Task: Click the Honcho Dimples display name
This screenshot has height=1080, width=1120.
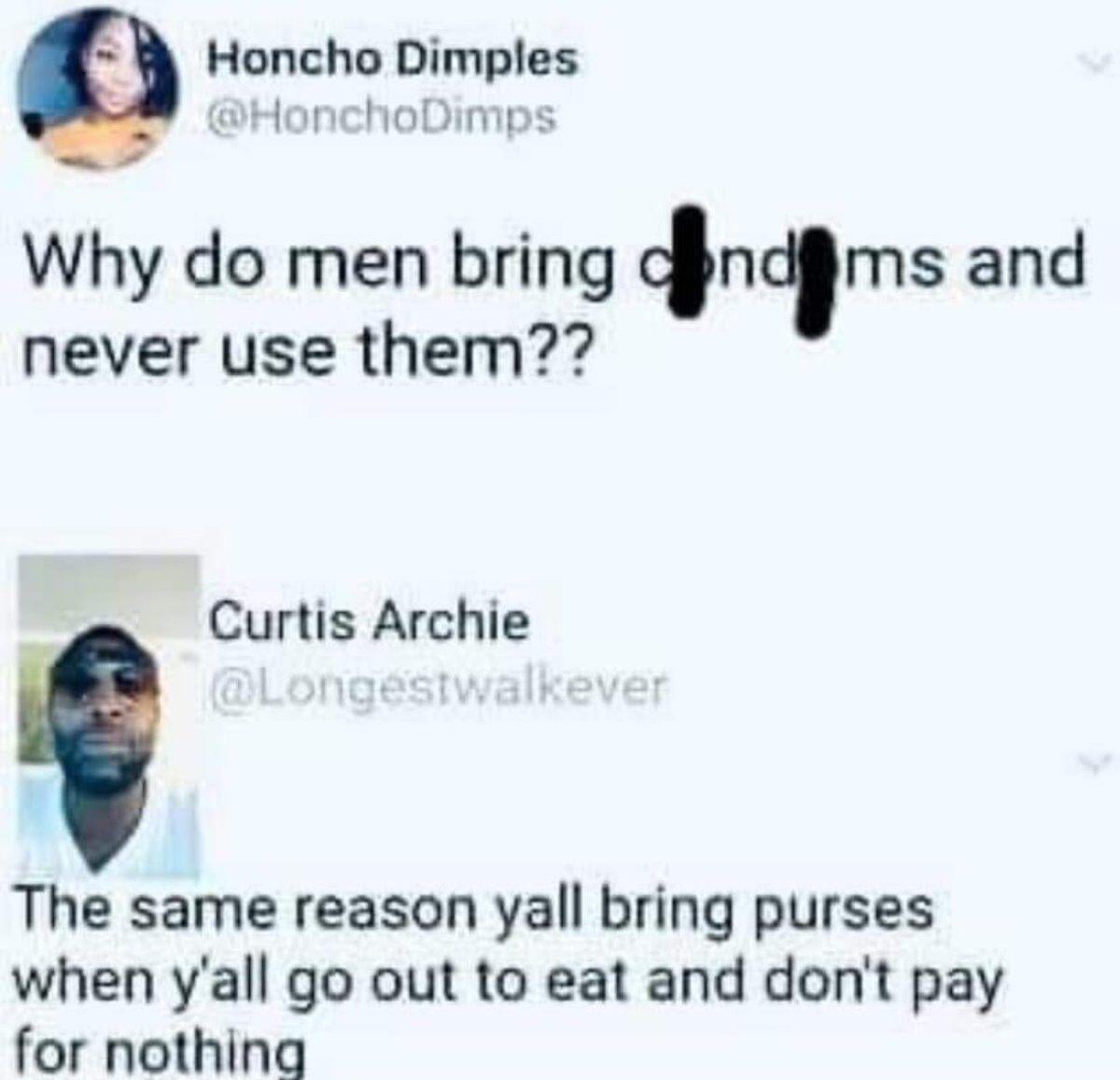Action: 392,61
